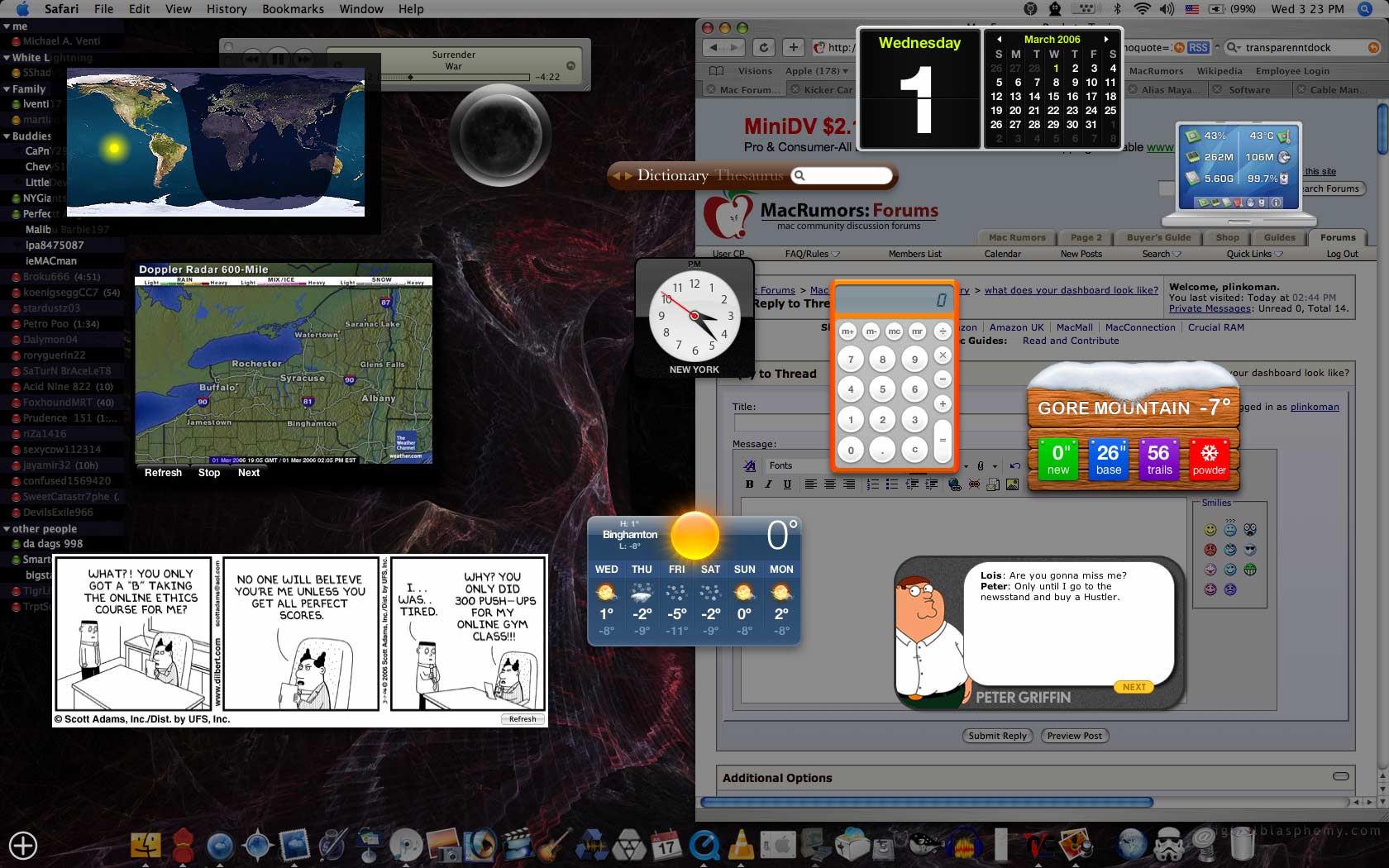1389x868 pixels.
Task: Open the forum Search dropdown
Action: click(x=1162, y=254)
